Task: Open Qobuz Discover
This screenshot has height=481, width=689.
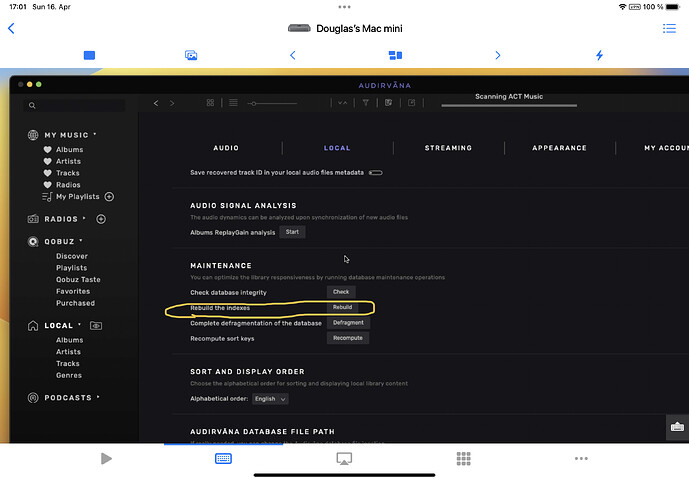Action: point(72,256)
